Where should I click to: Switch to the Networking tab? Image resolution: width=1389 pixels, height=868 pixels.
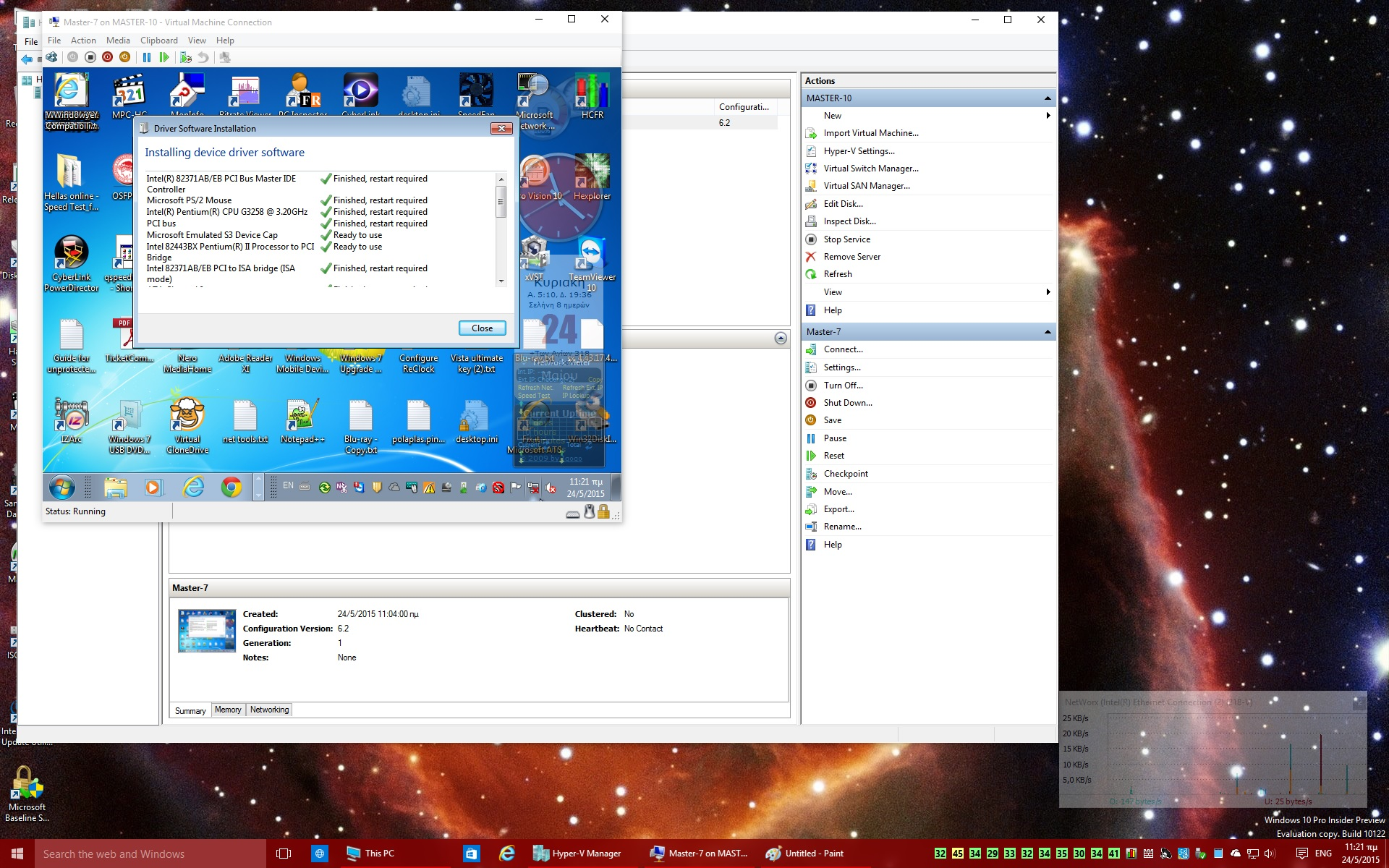point(269,710)
